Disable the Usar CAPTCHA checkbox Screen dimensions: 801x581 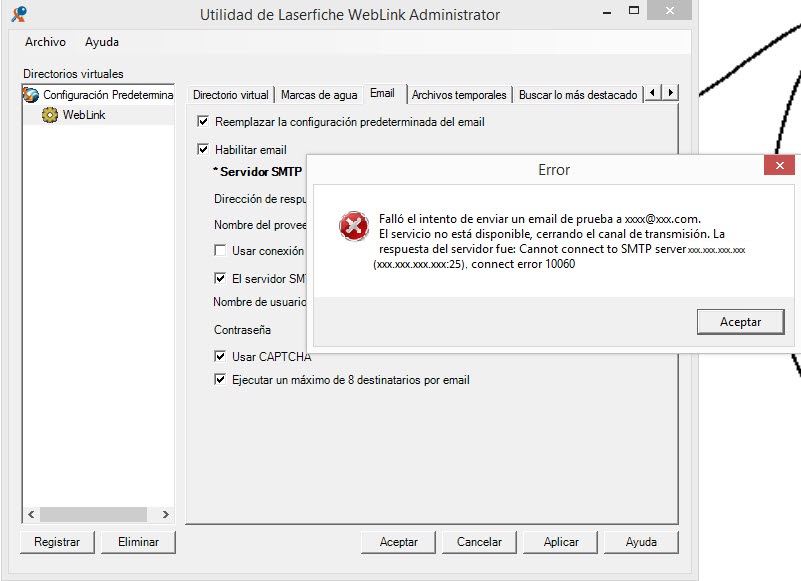click(x=220, y=356)
